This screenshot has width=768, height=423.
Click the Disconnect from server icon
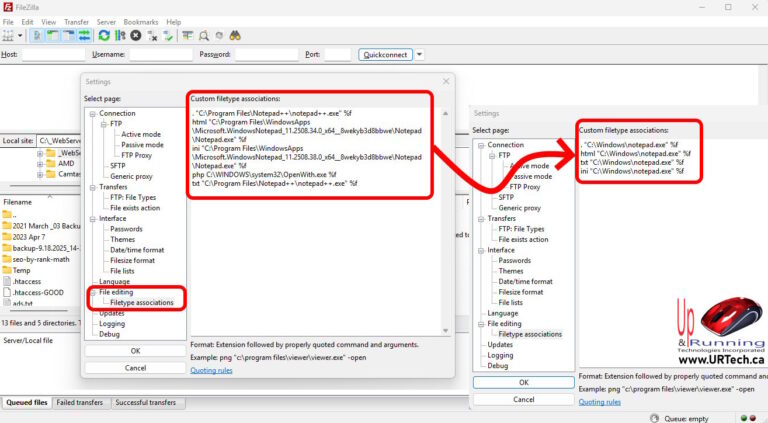click(x=152, y=35)
